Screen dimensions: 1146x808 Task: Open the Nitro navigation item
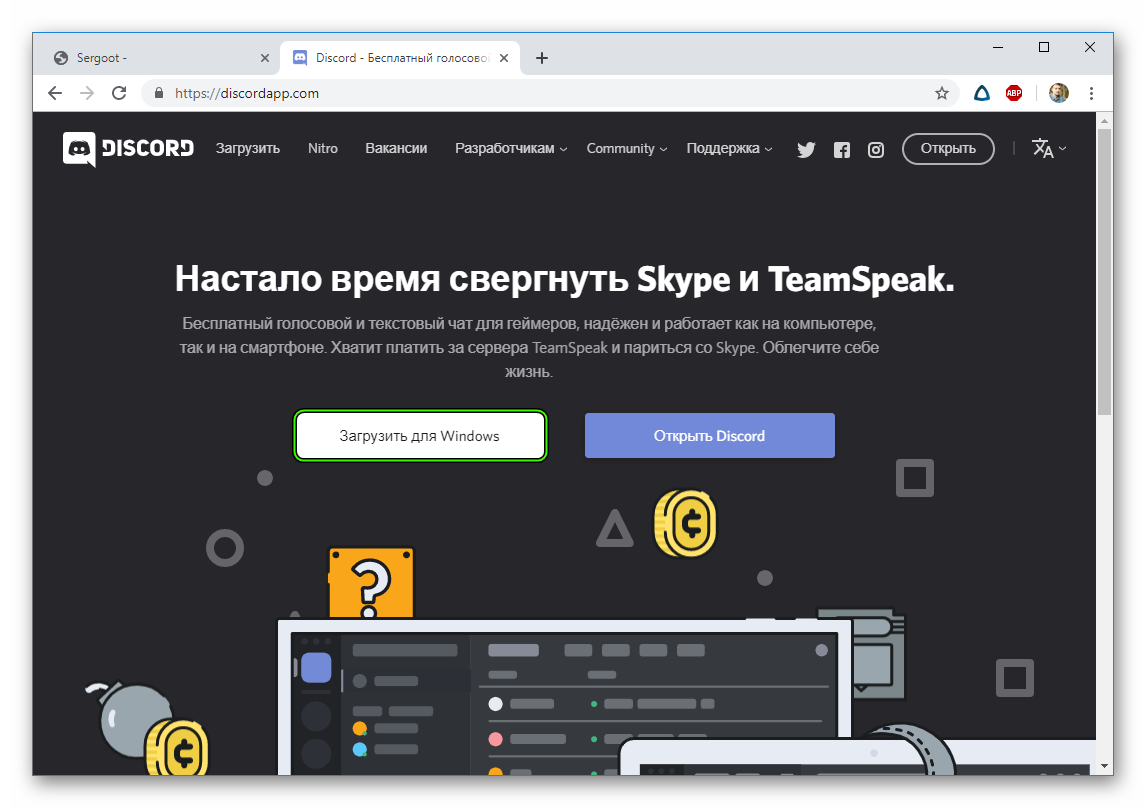(x=323, y=149)
